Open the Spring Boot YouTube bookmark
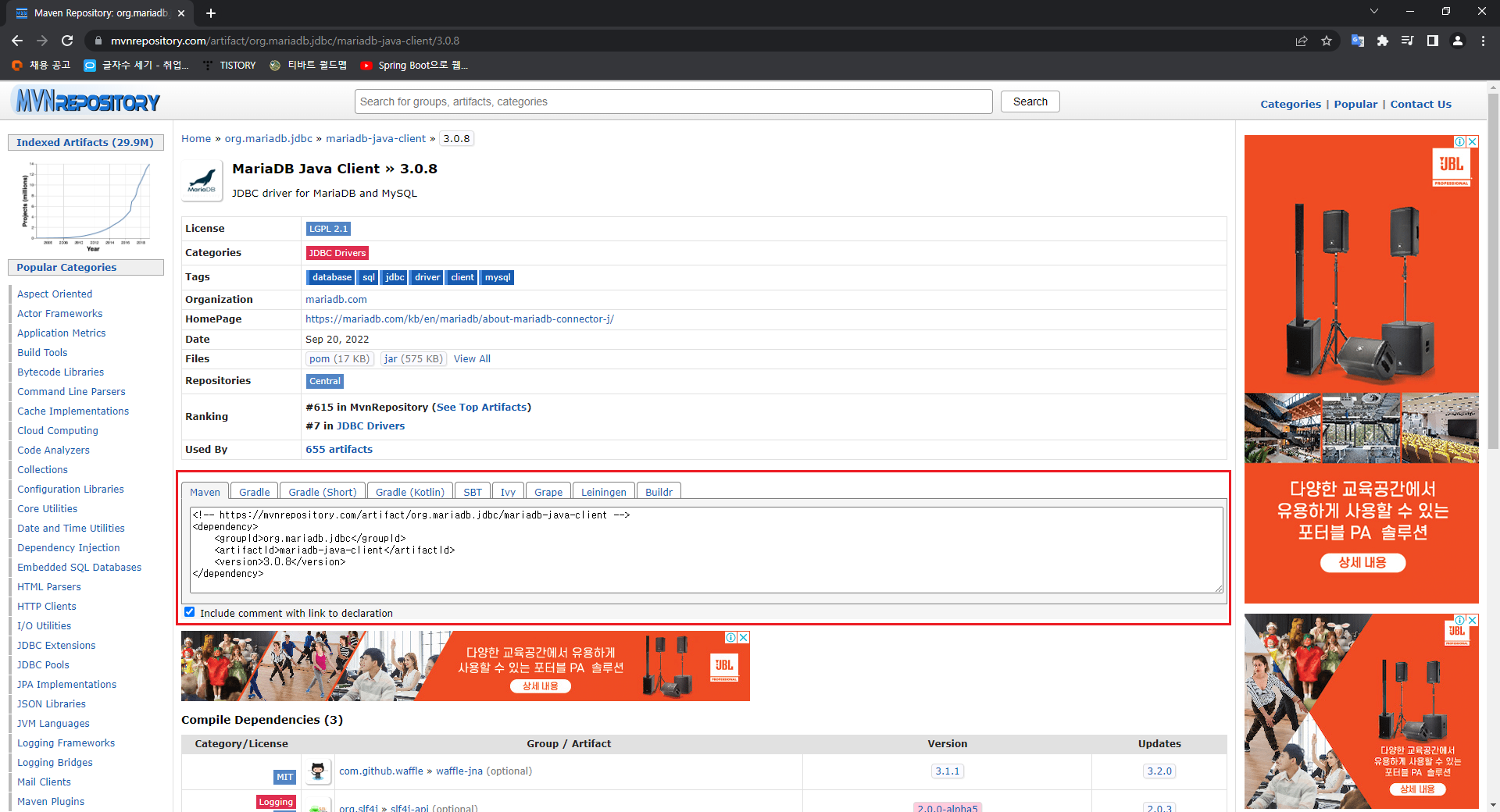Image resolution: width=1500 pixels, height=812 pixels. tap(414, 66)
